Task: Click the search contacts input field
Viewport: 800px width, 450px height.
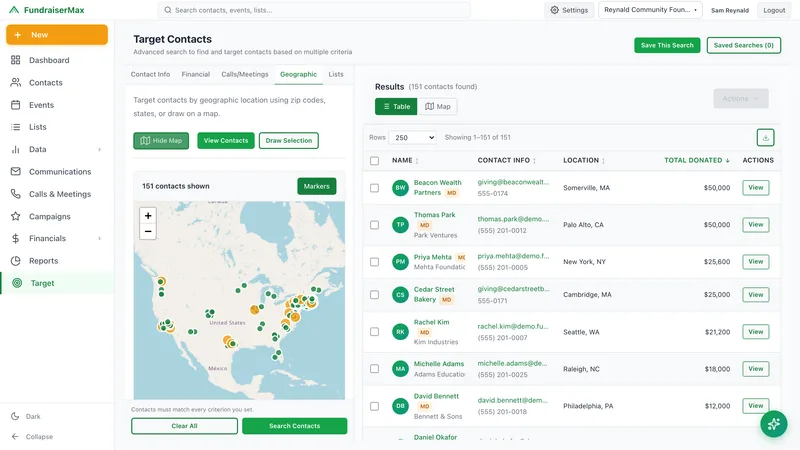Action: coord(314,10)
